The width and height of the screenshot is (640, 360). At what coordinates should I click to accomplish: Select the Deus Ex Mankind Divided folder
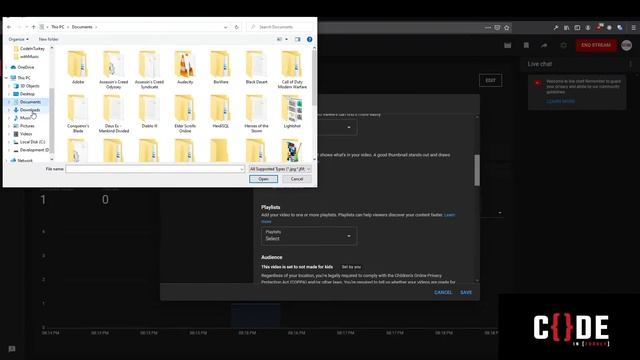coord(113,113)
